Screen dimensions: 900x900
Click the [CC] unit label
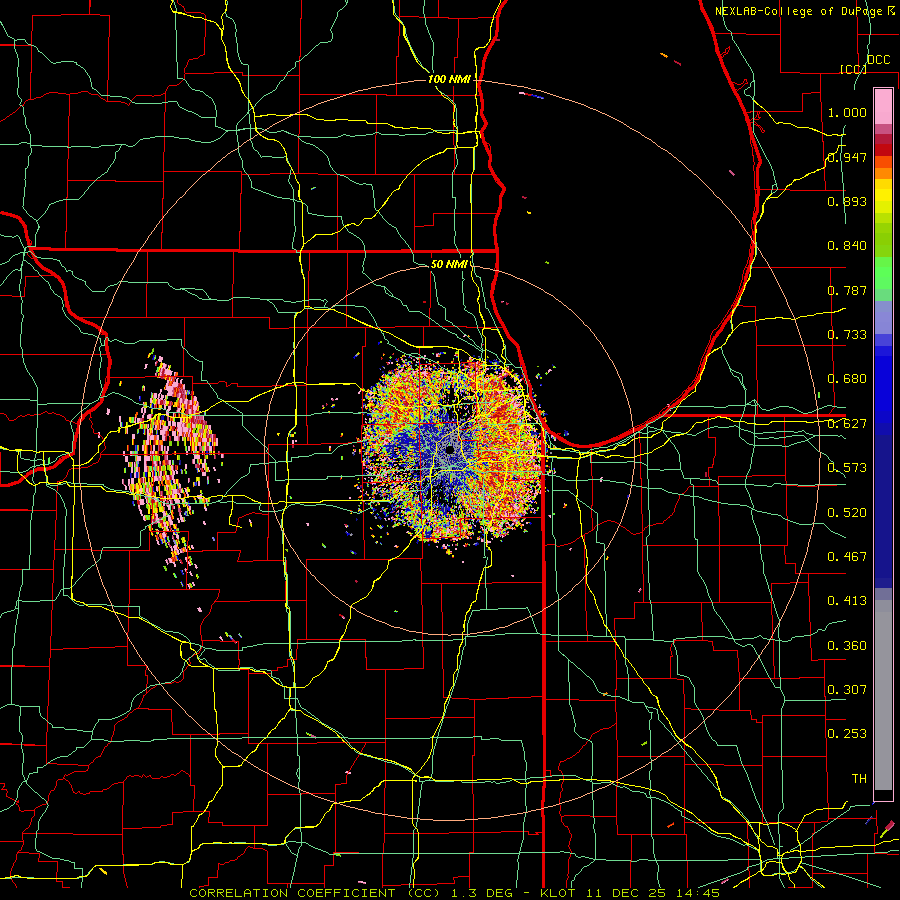tap(853, 69)
